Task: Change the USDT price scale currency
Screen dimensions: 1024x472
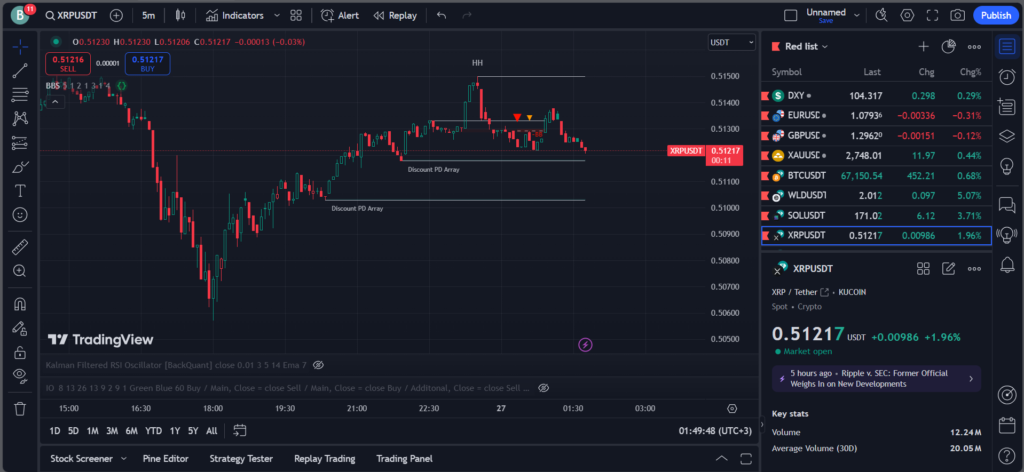Action: [731, 42]
